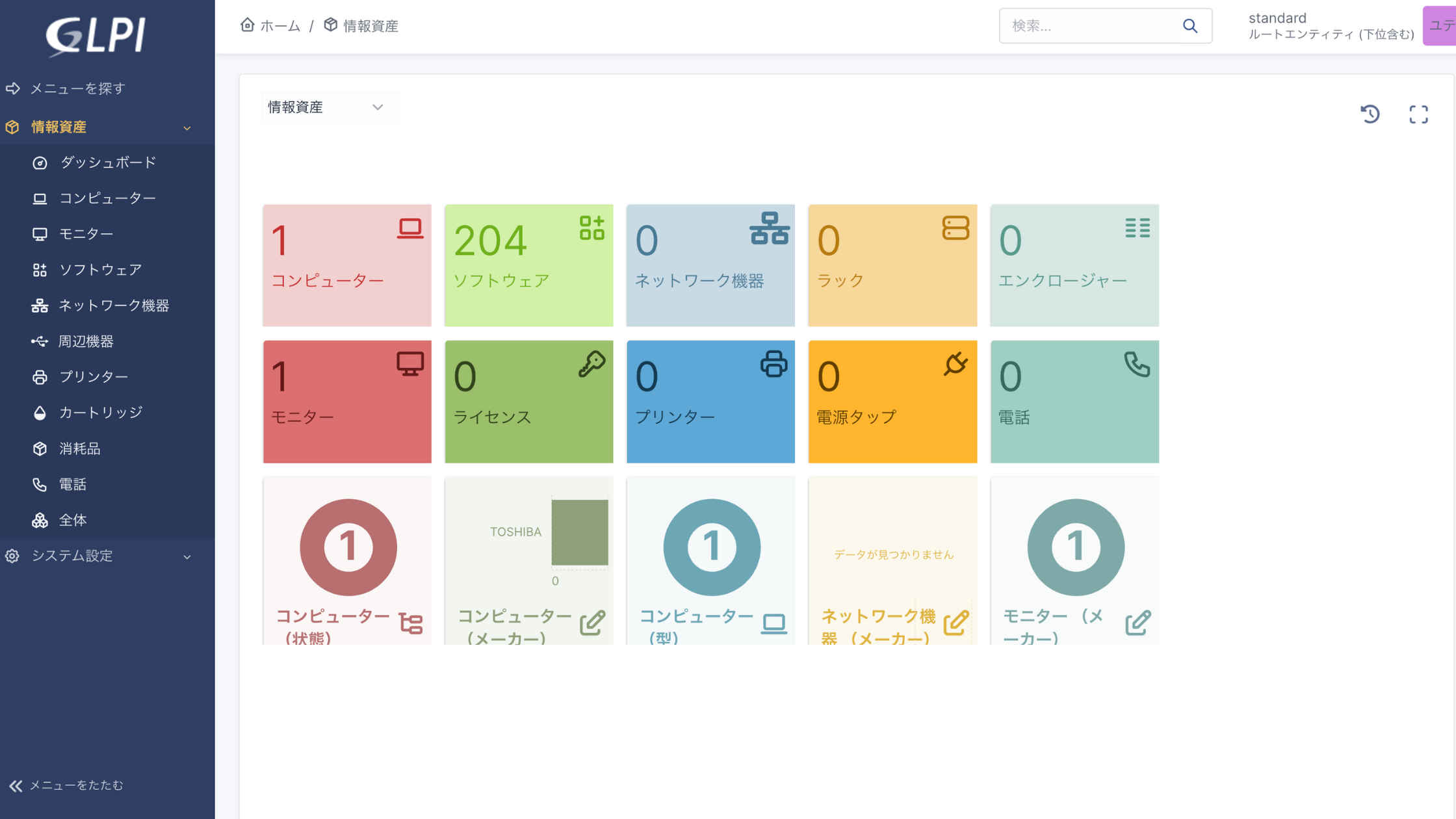Viewport: 1456px width, 819px height.
Task: Open ネットワーク機器 in sidebar menu
Action: tap(108, 305)
